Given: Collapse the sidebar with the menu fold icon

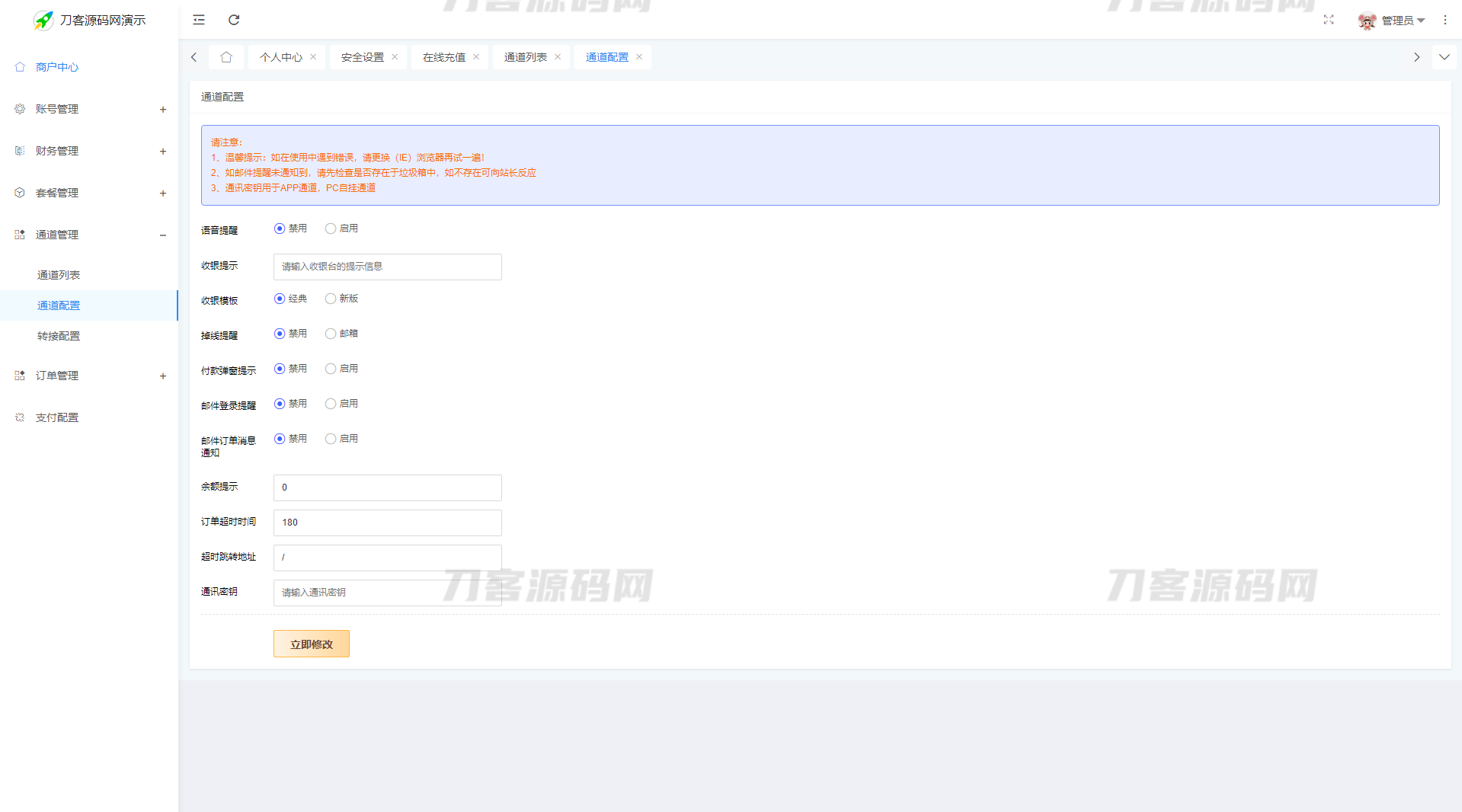Looking at the screenshot, I should point(199,20).
